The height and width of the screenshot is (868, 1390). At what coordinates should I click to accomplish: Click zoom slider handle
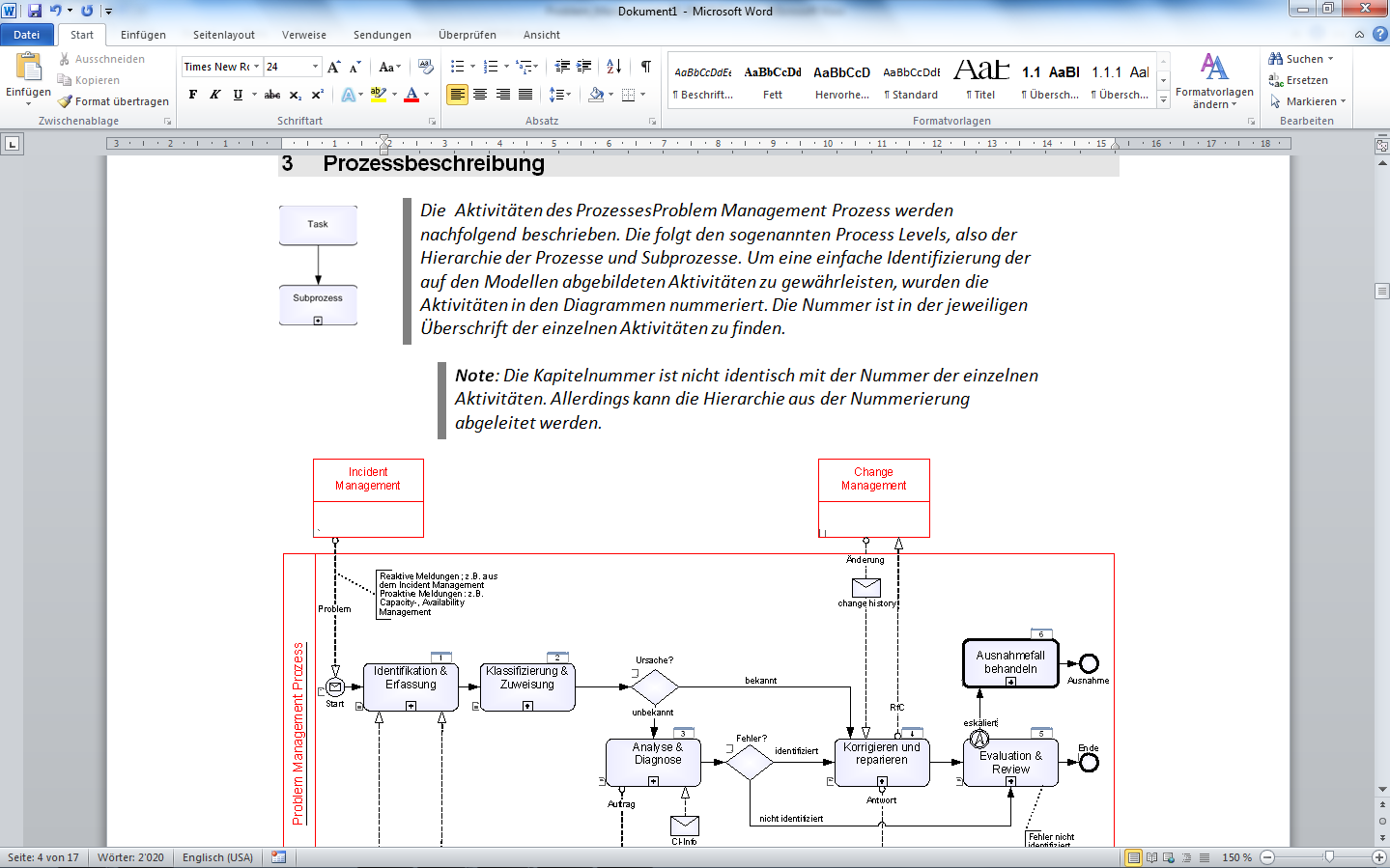point(1330,857)
